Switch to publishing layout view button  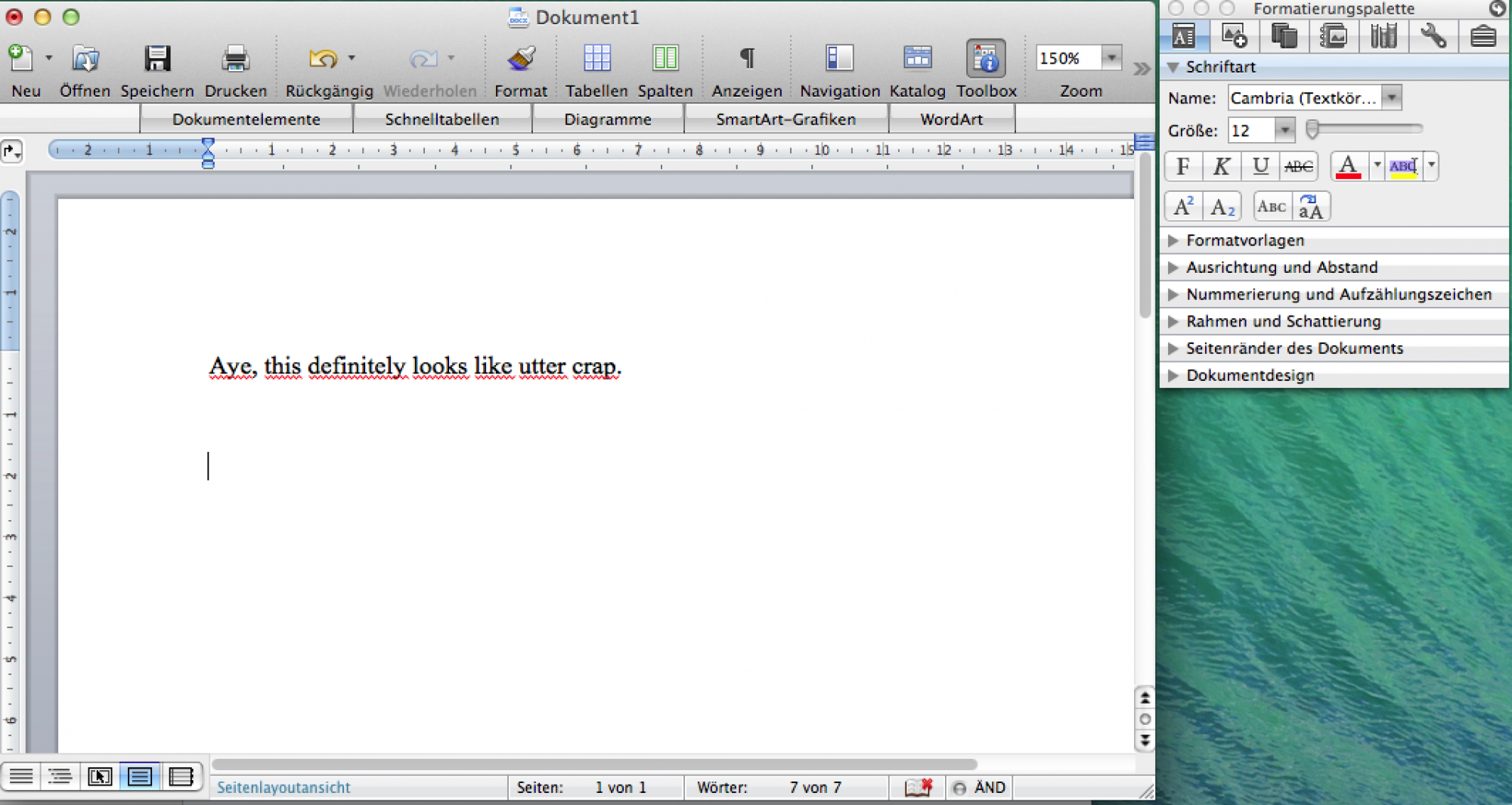100,776
